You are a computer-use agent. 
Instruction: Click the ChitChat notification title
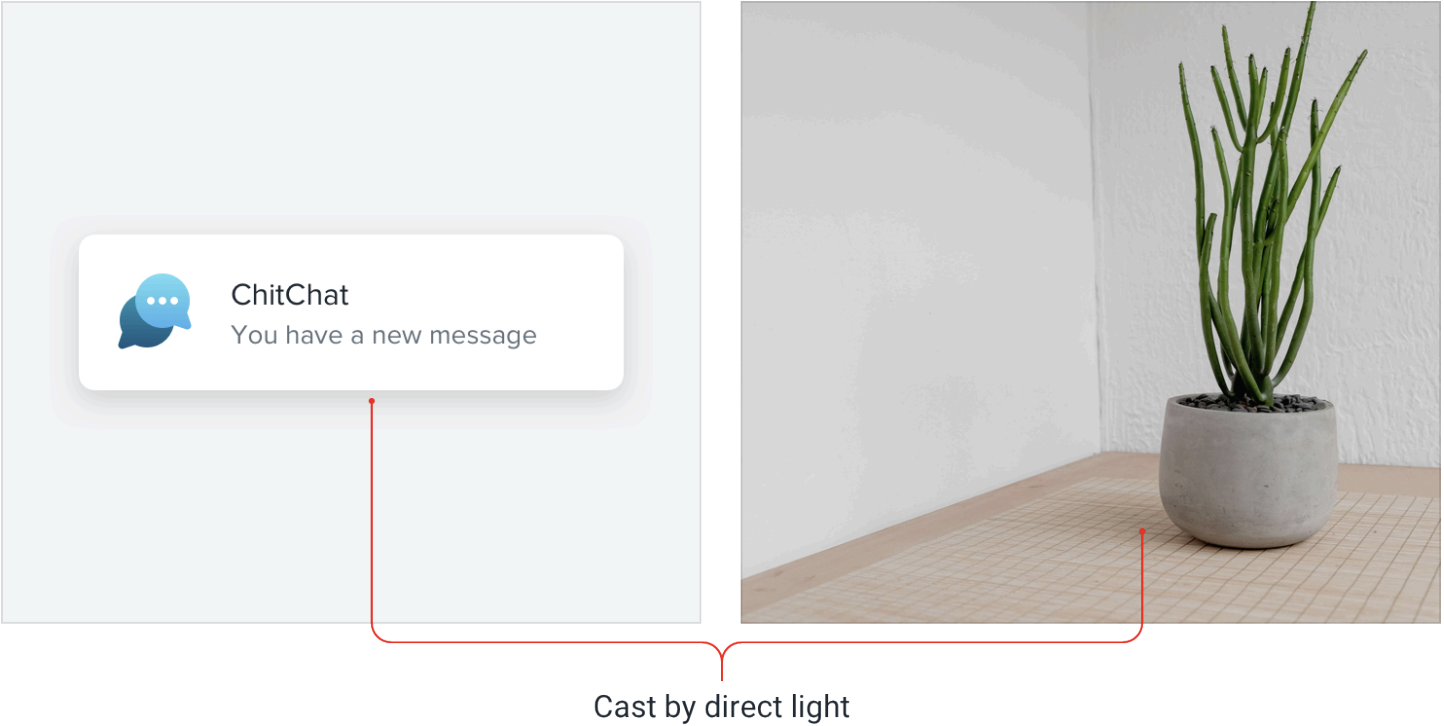click(290, 295)
